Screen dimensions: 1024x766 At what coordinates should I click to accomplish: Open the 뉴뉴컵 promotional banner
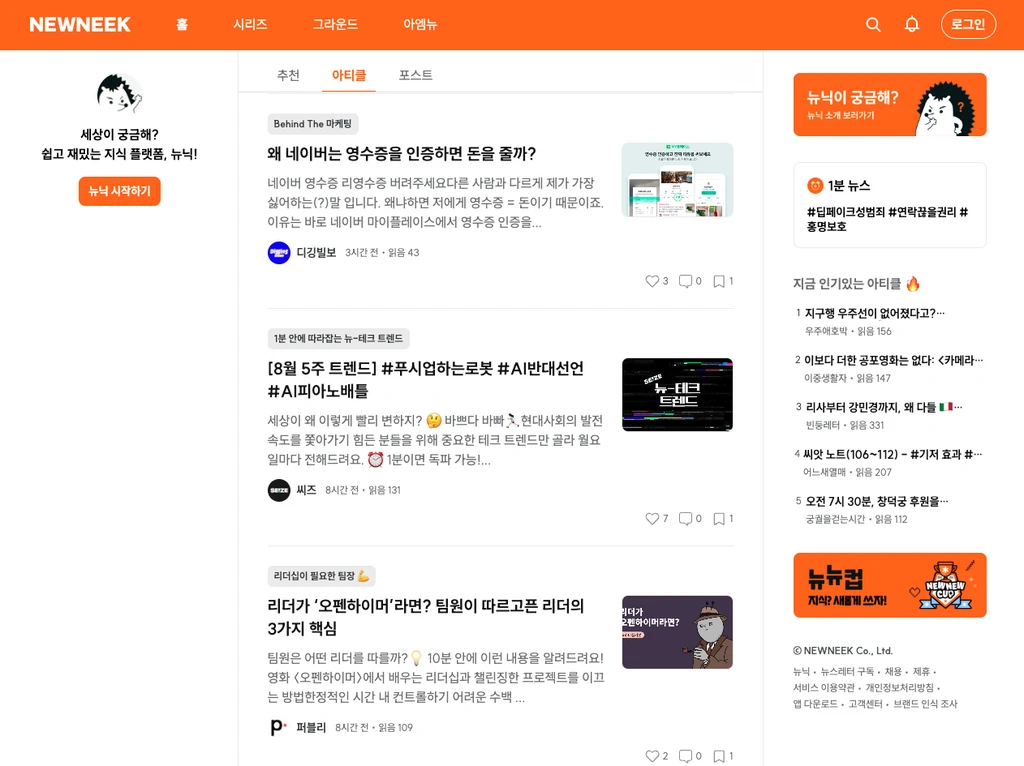(889, 585)
